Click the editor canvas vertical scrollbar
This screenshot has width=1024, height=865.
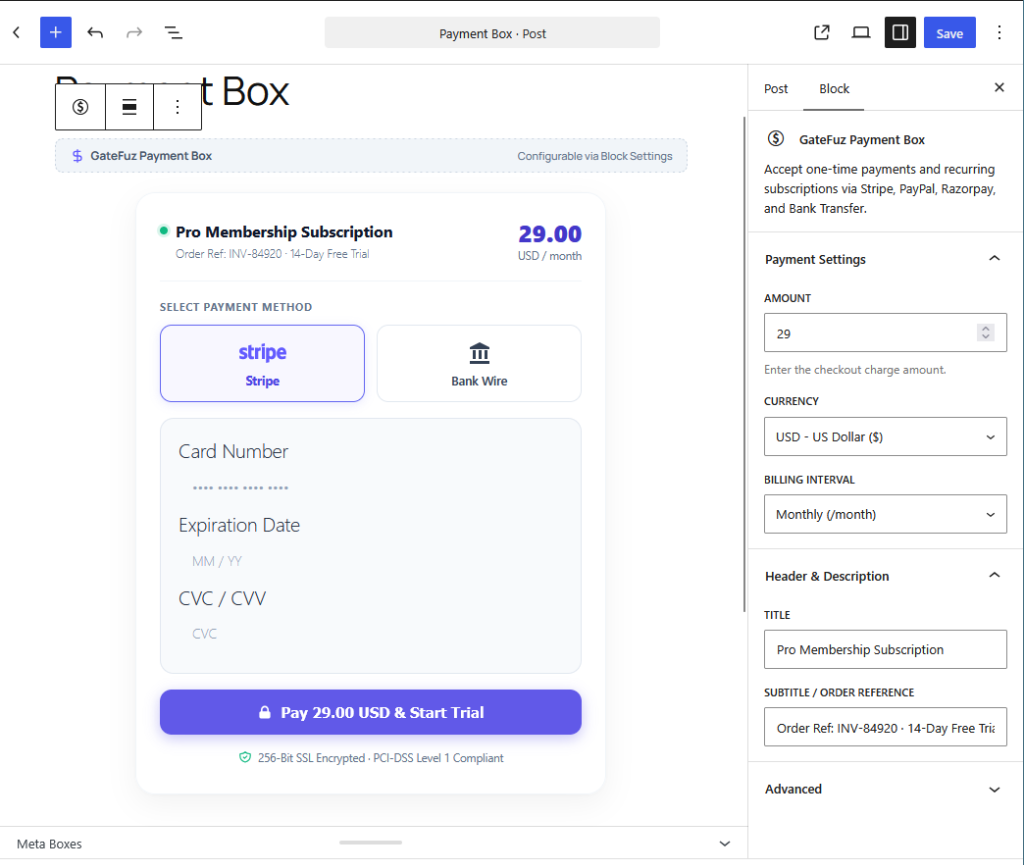click(x=744, y=364)
